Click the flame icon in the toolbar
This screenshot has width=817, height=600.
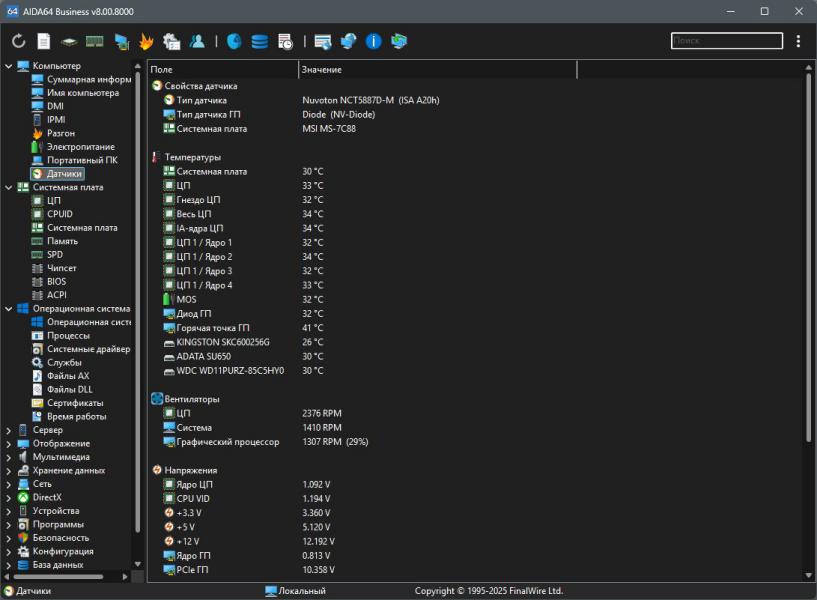tap(146, 41)
